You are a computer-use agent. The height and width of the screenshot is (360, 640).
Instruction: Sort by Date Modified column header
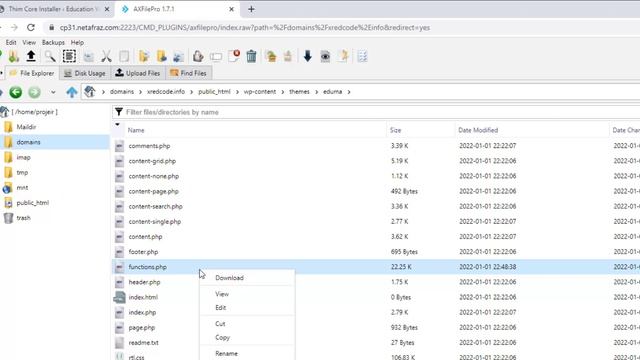coord(478,130)
